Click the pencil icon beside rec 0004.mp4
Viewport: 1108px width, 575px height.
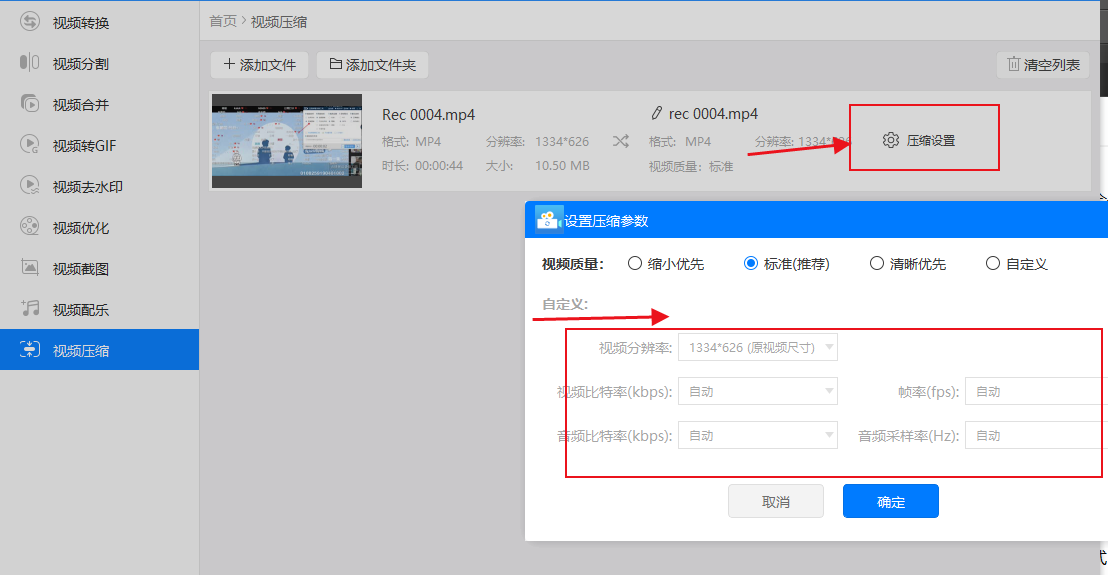coord(656,113)
